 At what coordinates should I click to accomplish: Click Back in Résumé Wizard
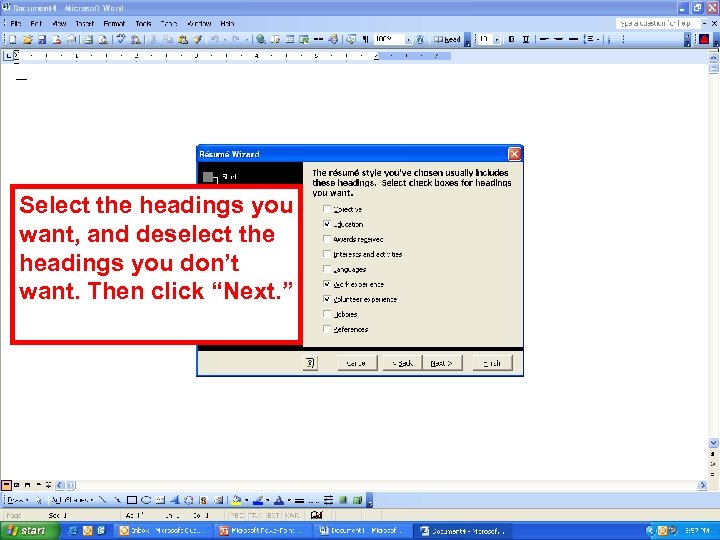[403, 363]
